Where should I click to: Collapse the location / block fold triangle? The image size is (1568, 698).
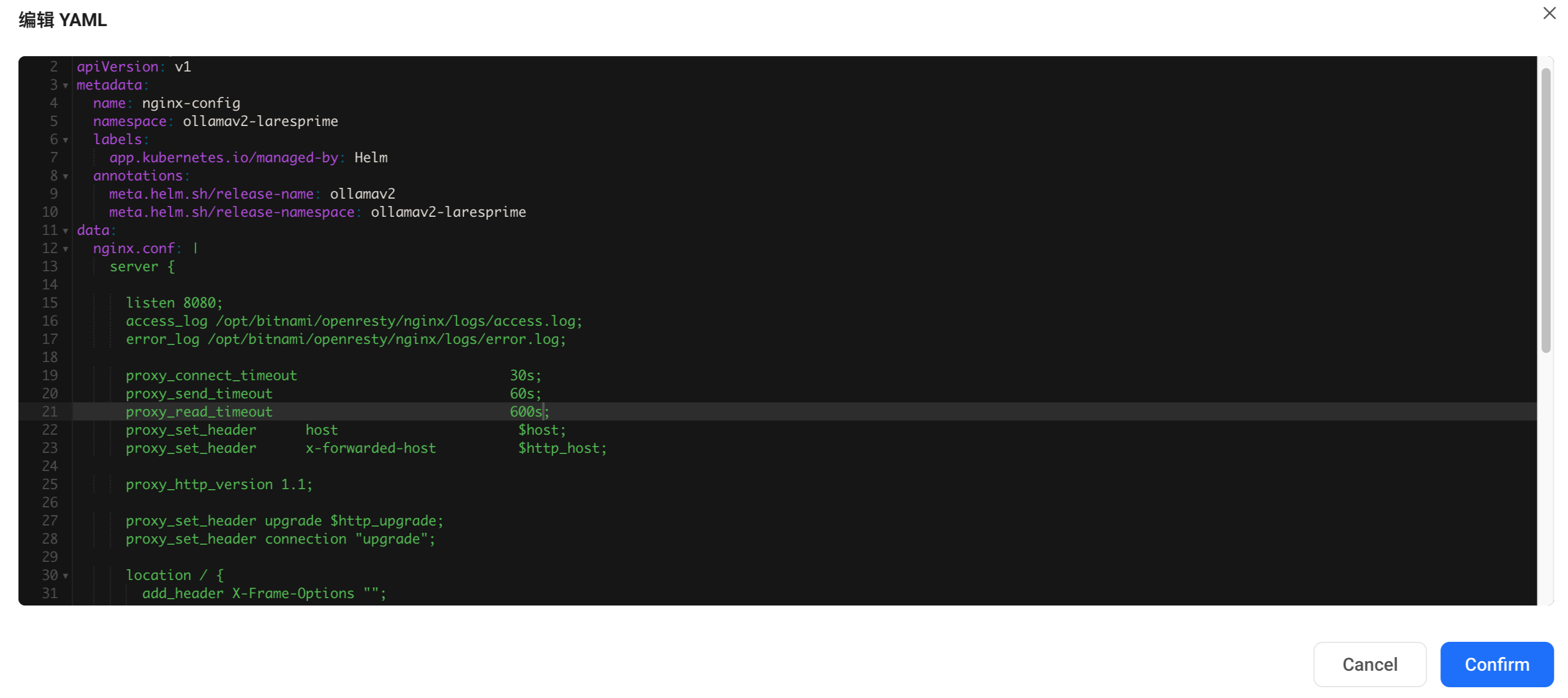tap(65, 575)
